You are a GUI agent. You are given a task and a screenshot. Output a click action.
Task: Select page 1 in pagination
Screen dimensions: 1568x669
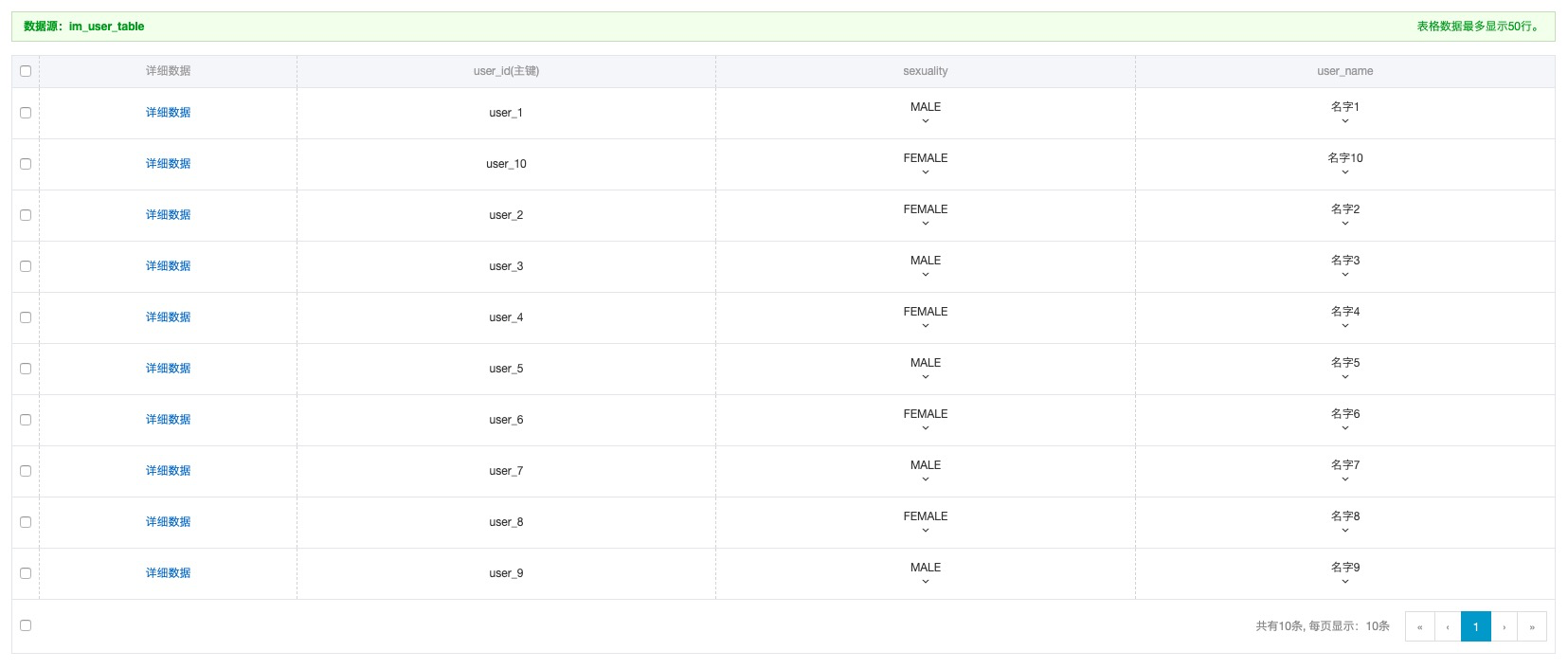[x=1476, y=626]
